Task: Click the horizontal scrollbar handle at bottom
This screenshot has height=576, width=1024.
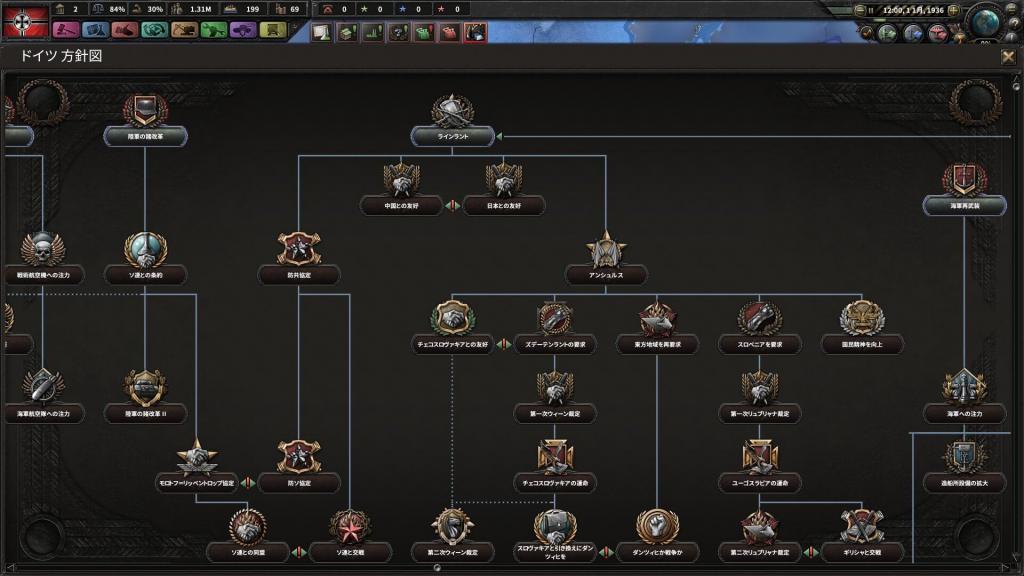Action: [437, 568]
